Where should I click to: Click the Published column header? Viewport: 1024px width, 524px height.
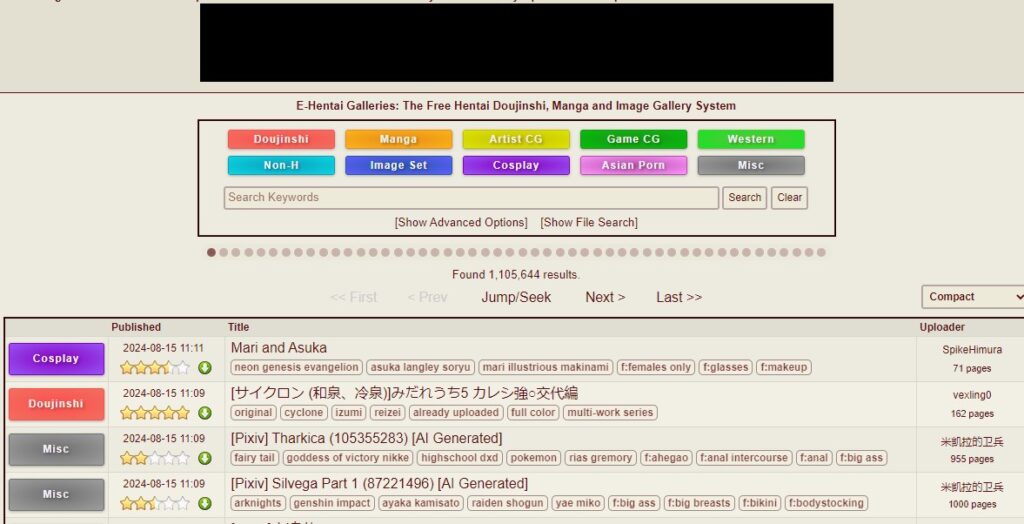(x=136, y=327)
